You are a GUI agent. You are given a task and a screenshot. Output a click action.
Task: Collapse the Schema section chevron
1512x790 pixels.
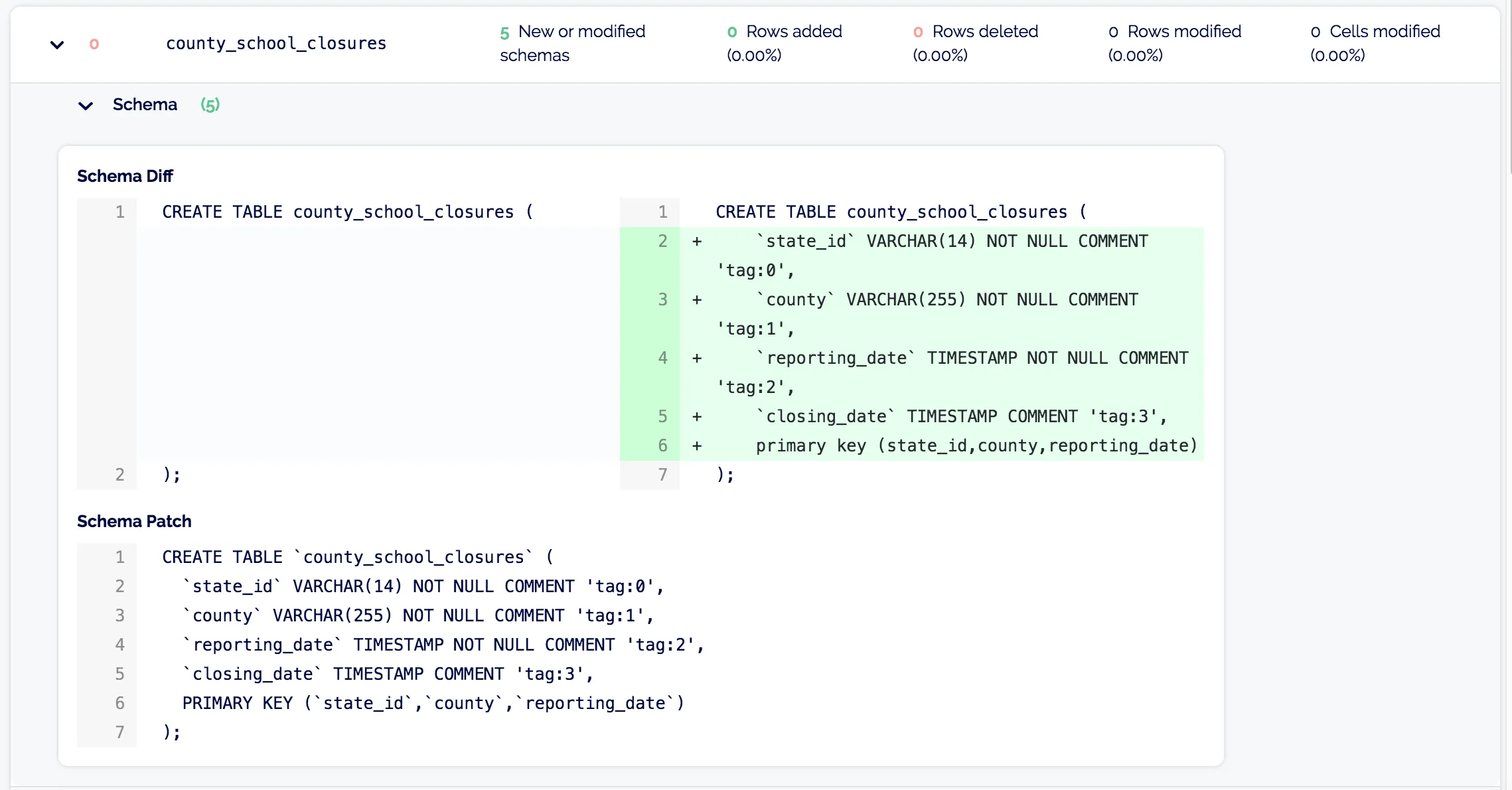(x=86, y=106)
